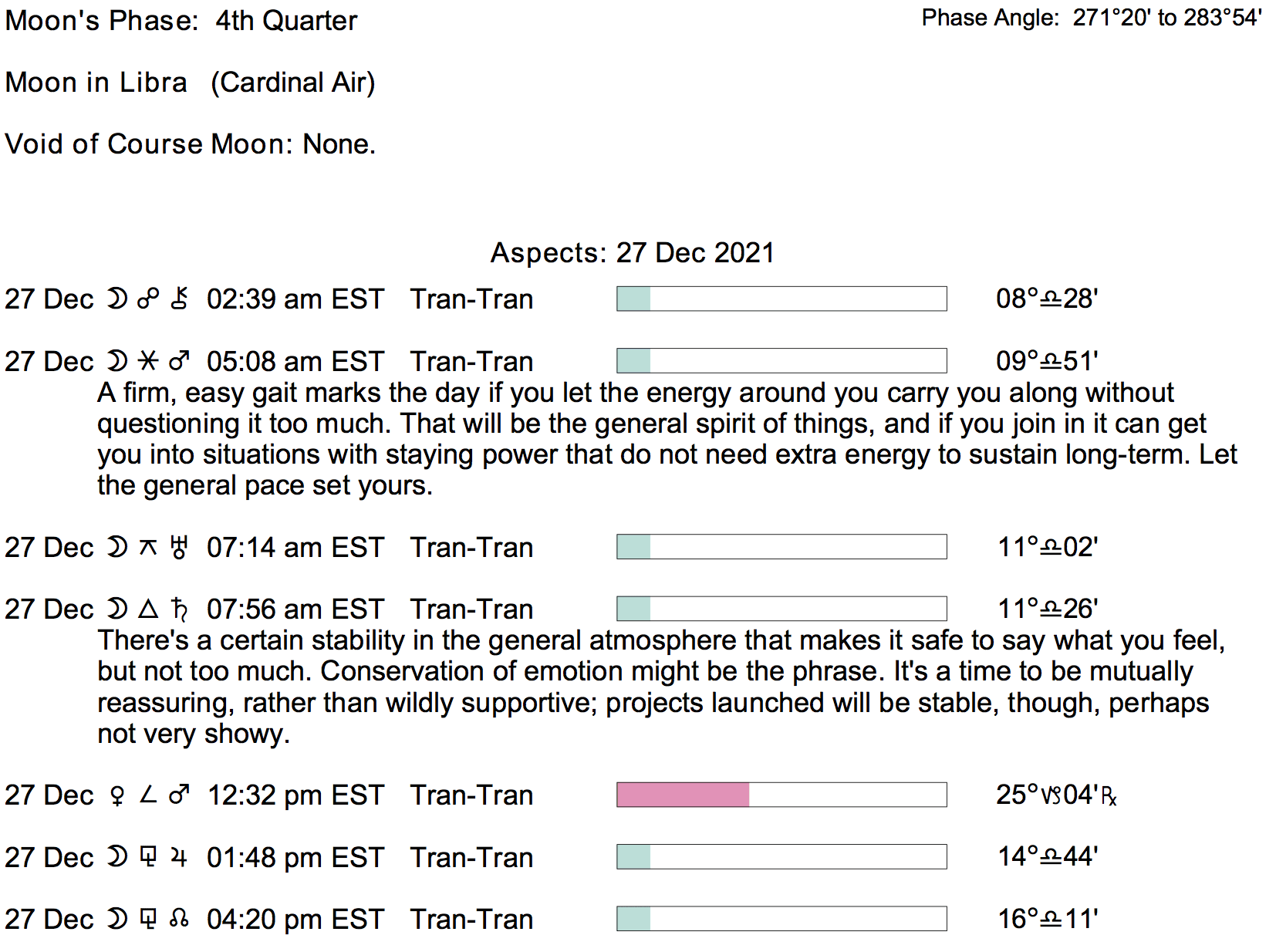
Task: Click the "Void of Course Moon: None." line
Action: tap(190, 144)
